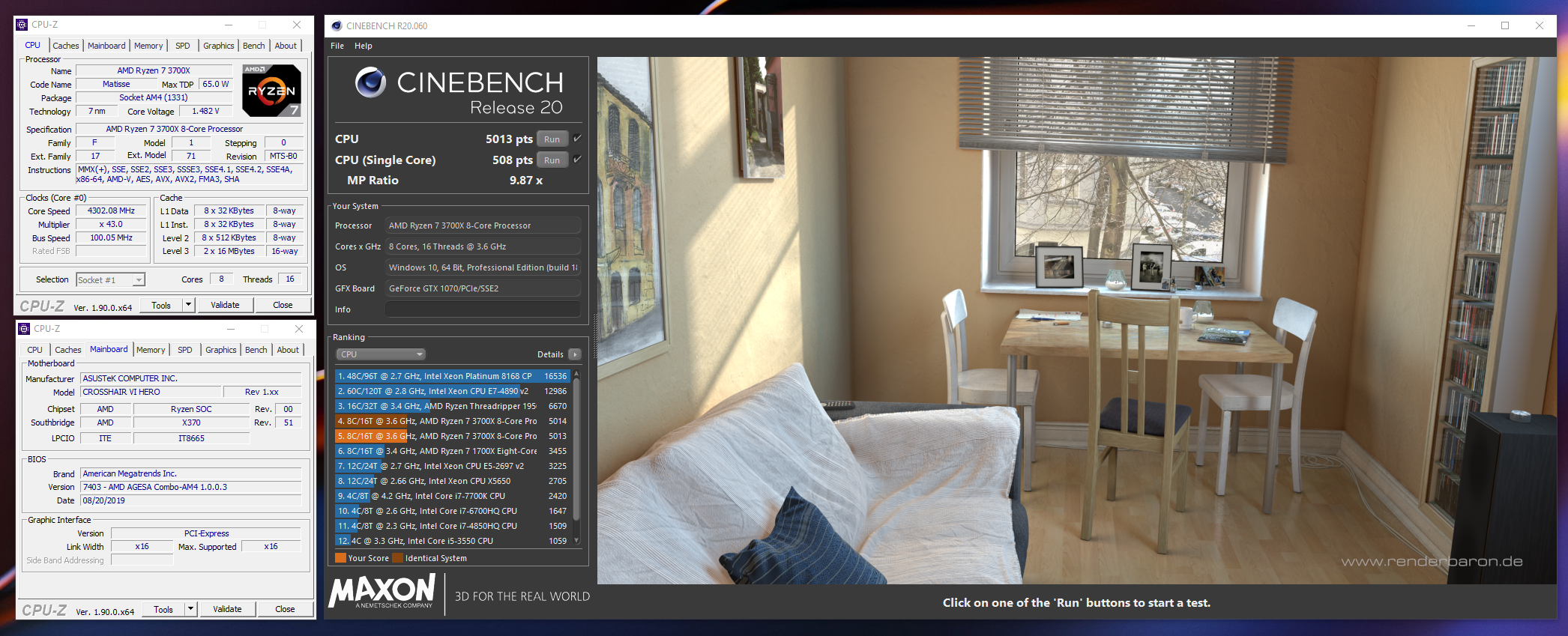Viewport: 1568px width, 636px height.
Task: Click the empty Info input field
Action: pos(483,309)
